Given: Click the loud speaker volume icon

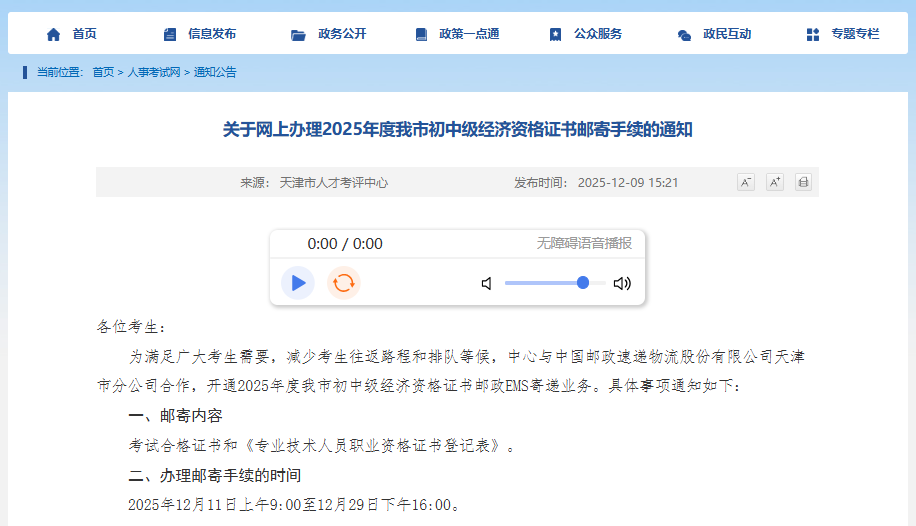Looking at the screenshot, I should point(622,283).
